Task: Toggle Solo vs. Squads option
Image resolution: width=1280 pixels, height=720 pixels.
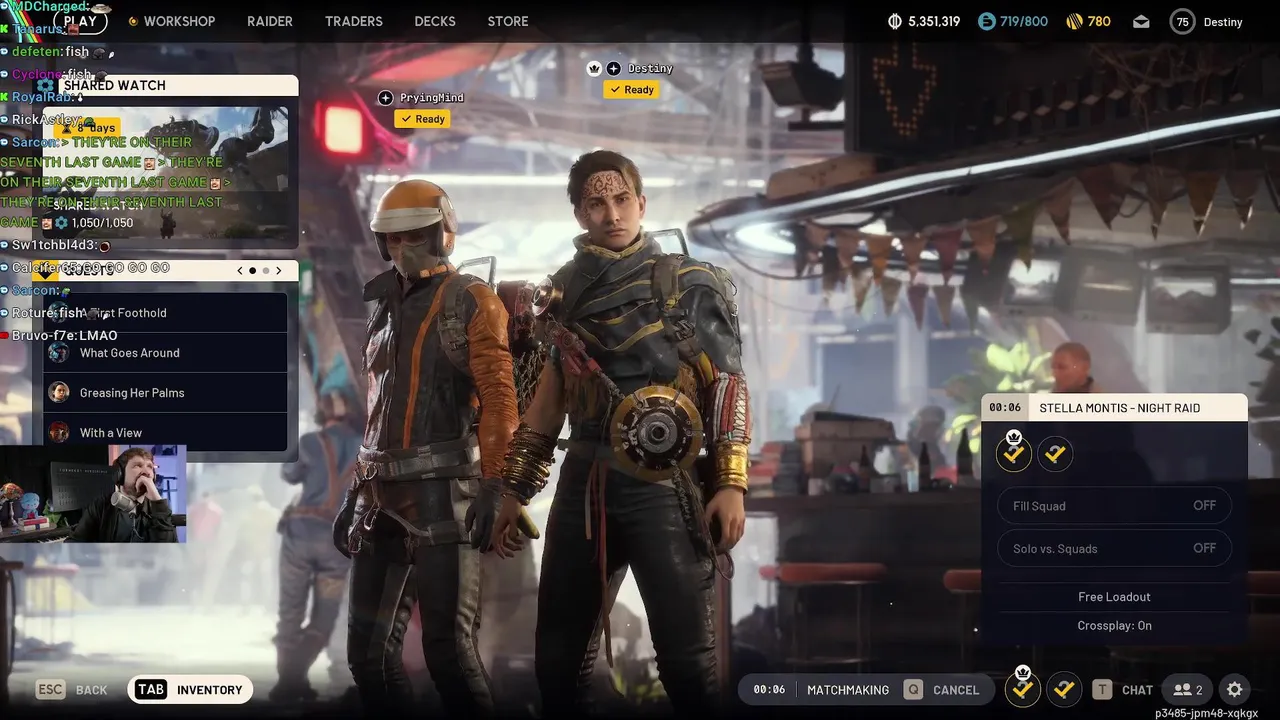Action: click(1114, 548)
